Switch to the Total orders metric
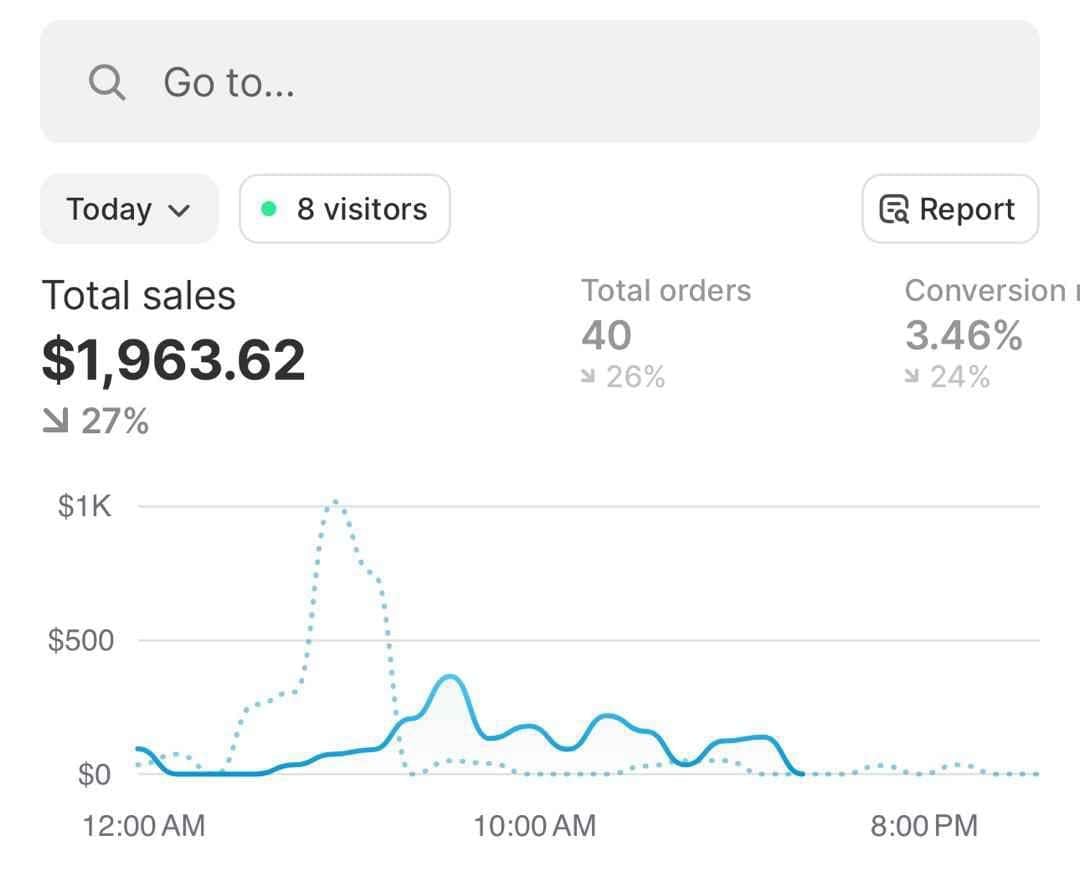Screen dimensions: 1080x879 (666, 291)
